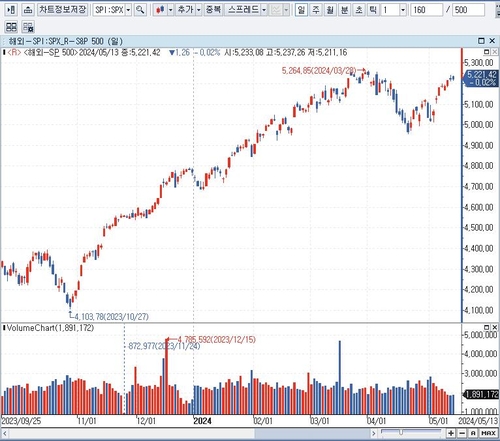Click the 5,300.00 price axis label
The width and height of the screenshot is (500, 441).
point(479,63)
